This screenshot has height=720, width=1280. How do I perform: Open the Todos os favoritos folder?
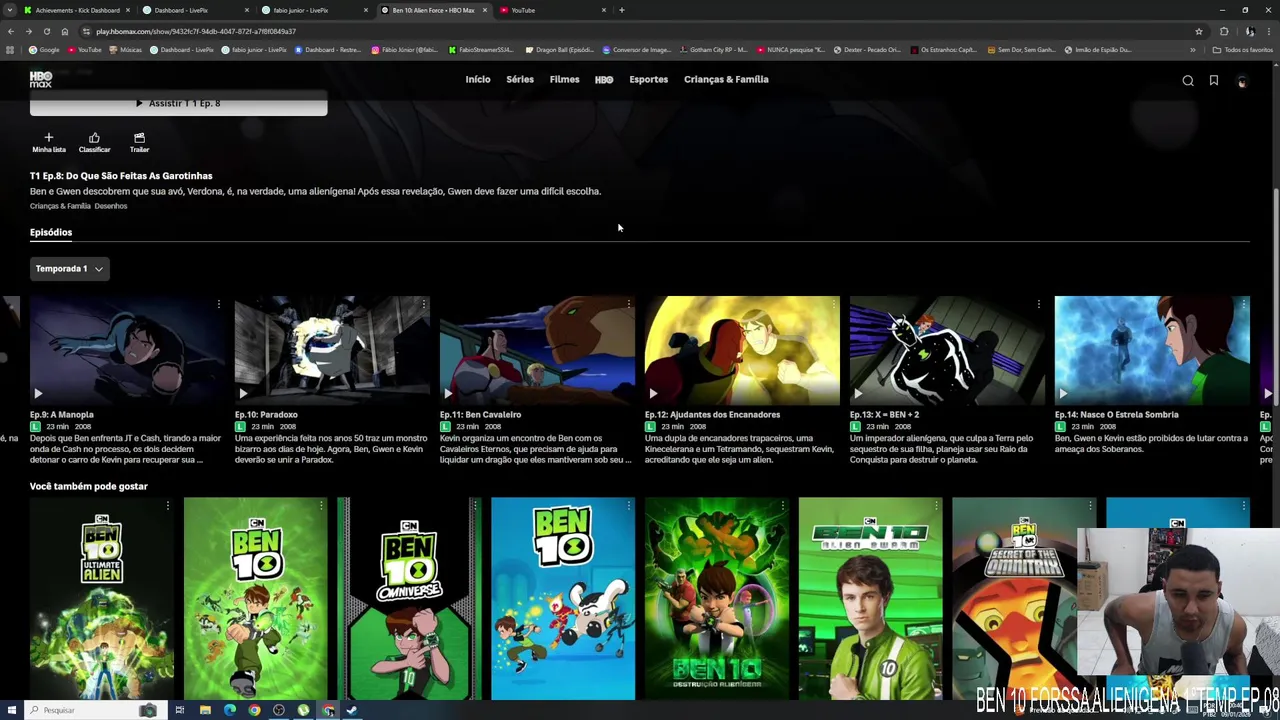click(x=1243, y=50)
